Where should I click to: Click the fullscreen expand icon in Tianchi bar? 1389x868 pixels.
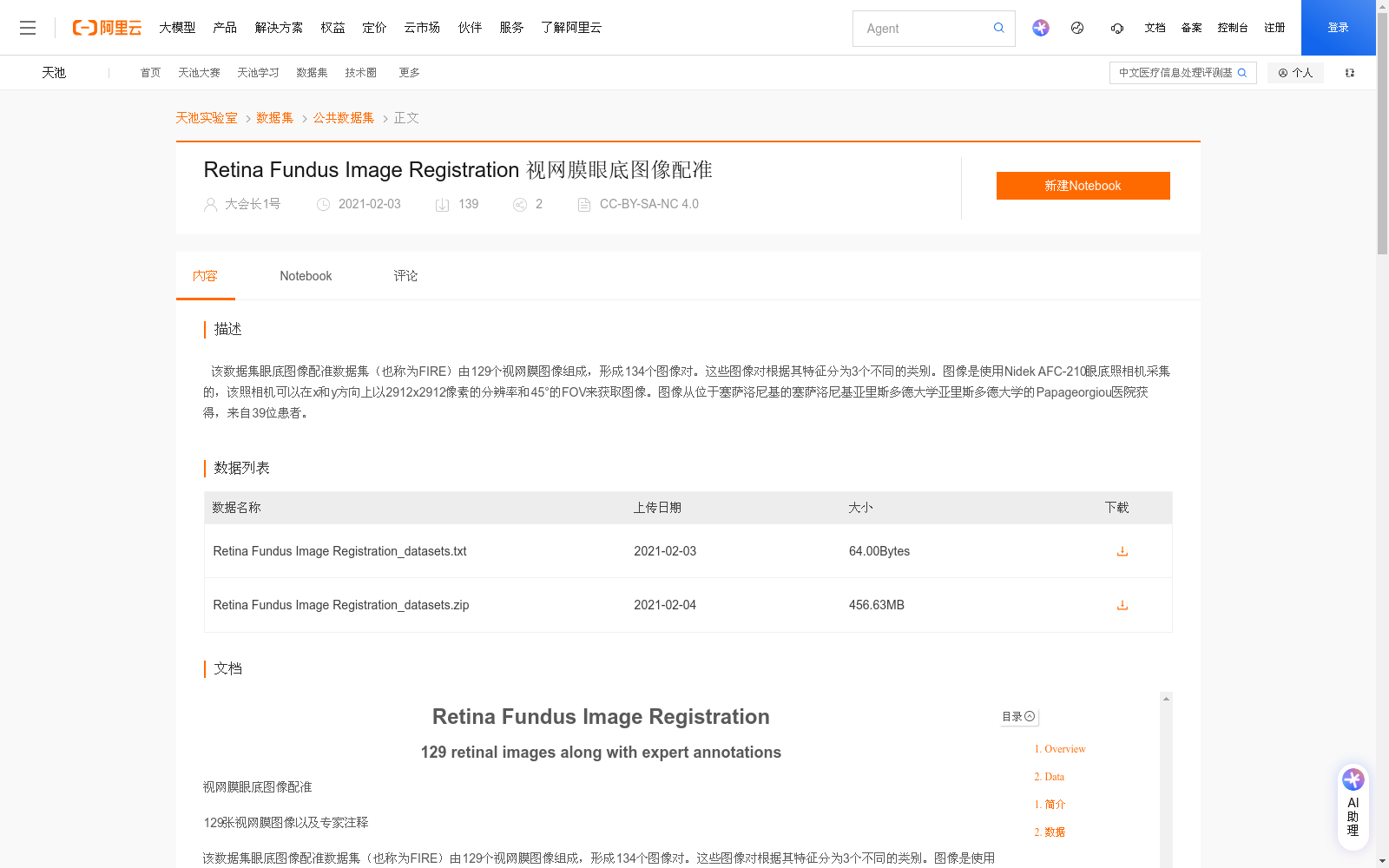tap(1350, 73)
